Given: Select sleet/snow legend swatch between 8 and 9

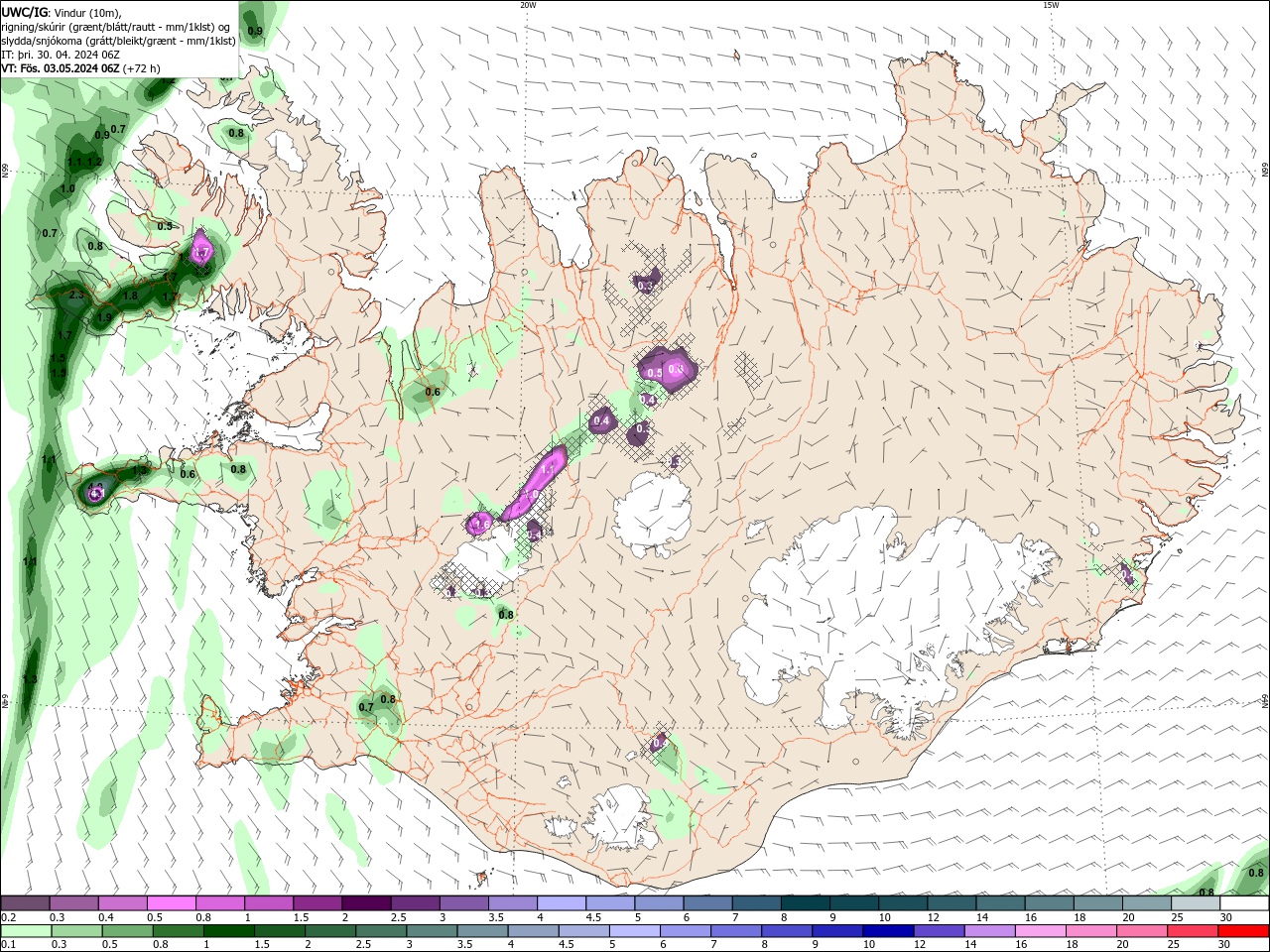Looking at the screenshot, I should (805, 902).
